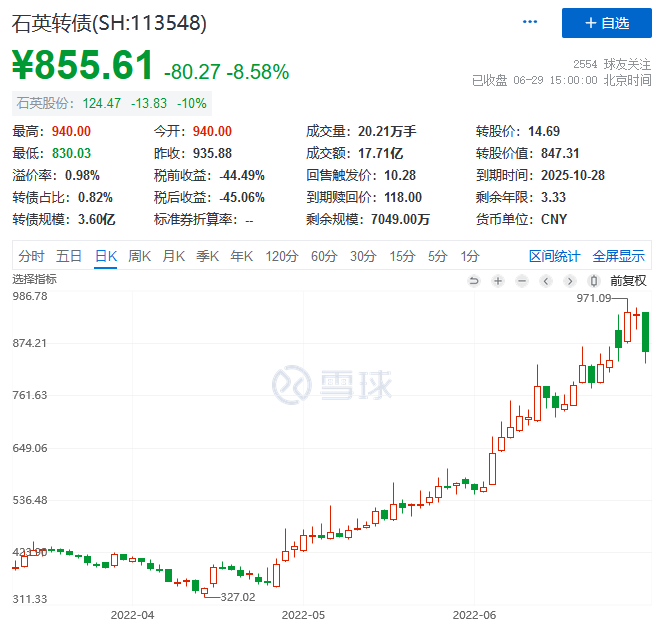Switch to 分时 chart tab
The width and height of the screenshot is (667, 632).
tap(31, 256)
